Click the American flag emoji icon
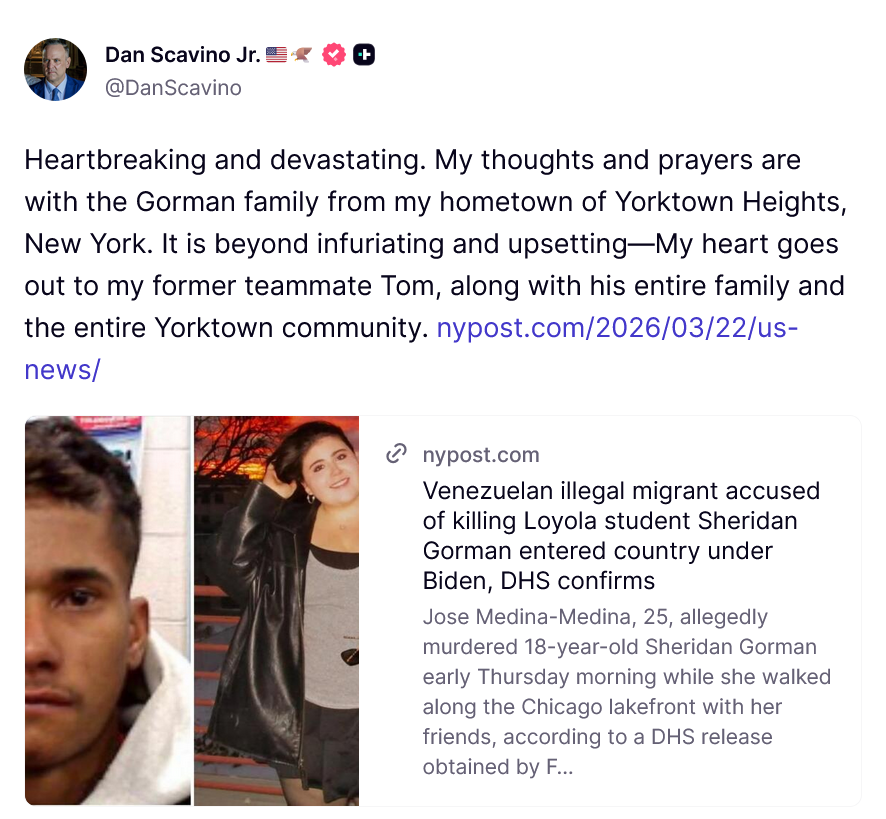 pyautogui.click(x=277, y=55)
